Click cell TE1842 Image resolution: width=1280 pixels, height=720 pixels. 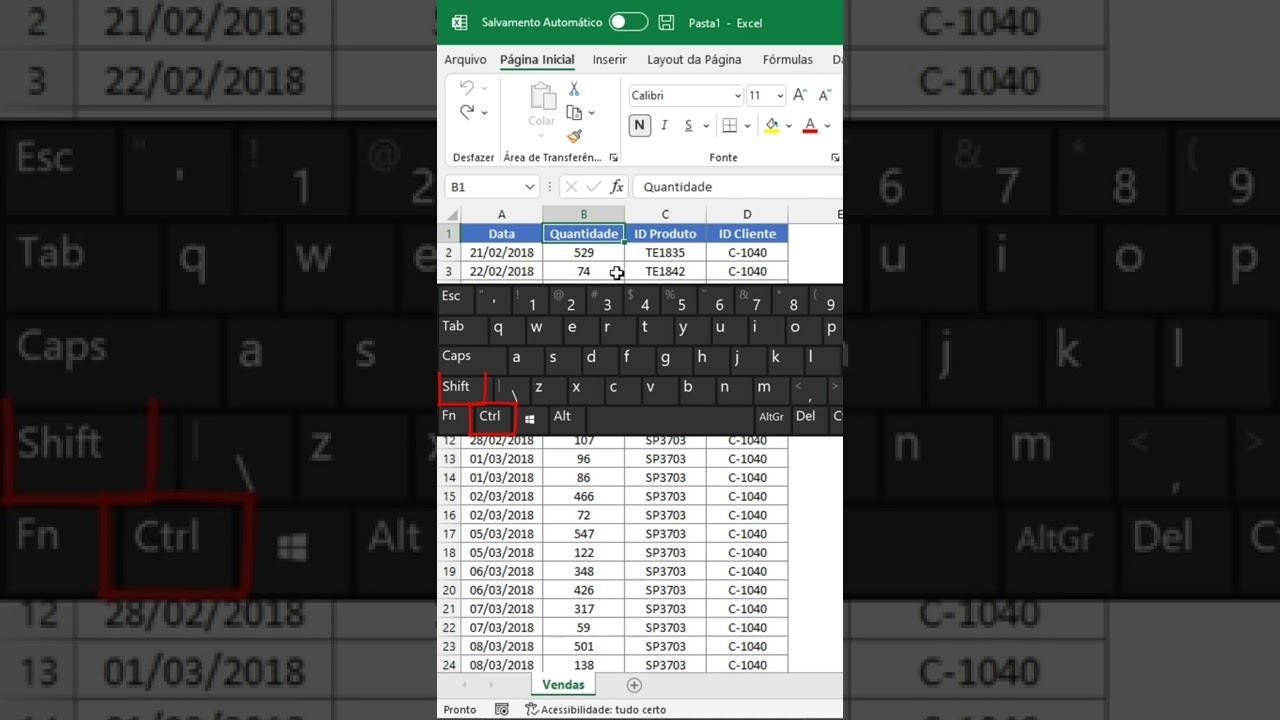point(665,272)
